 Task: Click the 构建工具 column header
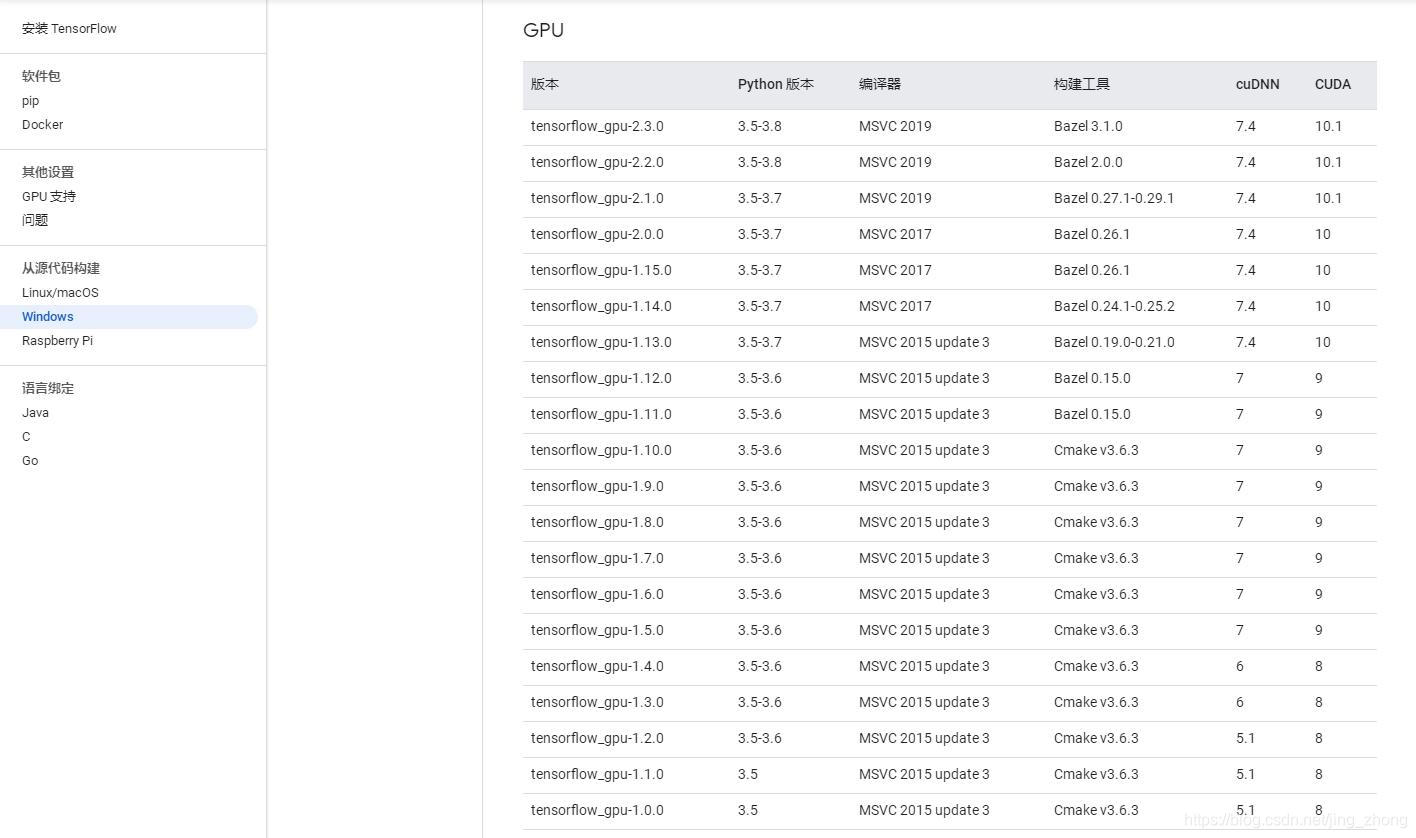click(1082, 85)
